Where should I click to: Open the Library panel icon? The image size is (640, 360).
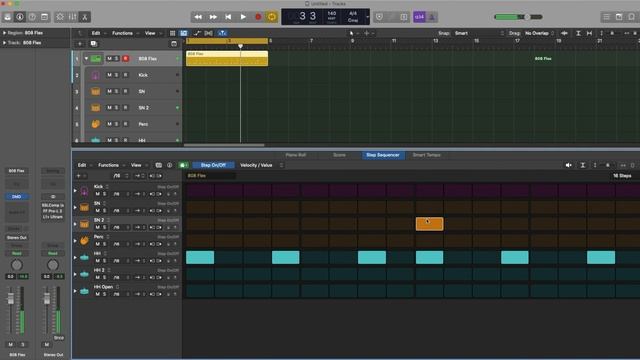7,17
